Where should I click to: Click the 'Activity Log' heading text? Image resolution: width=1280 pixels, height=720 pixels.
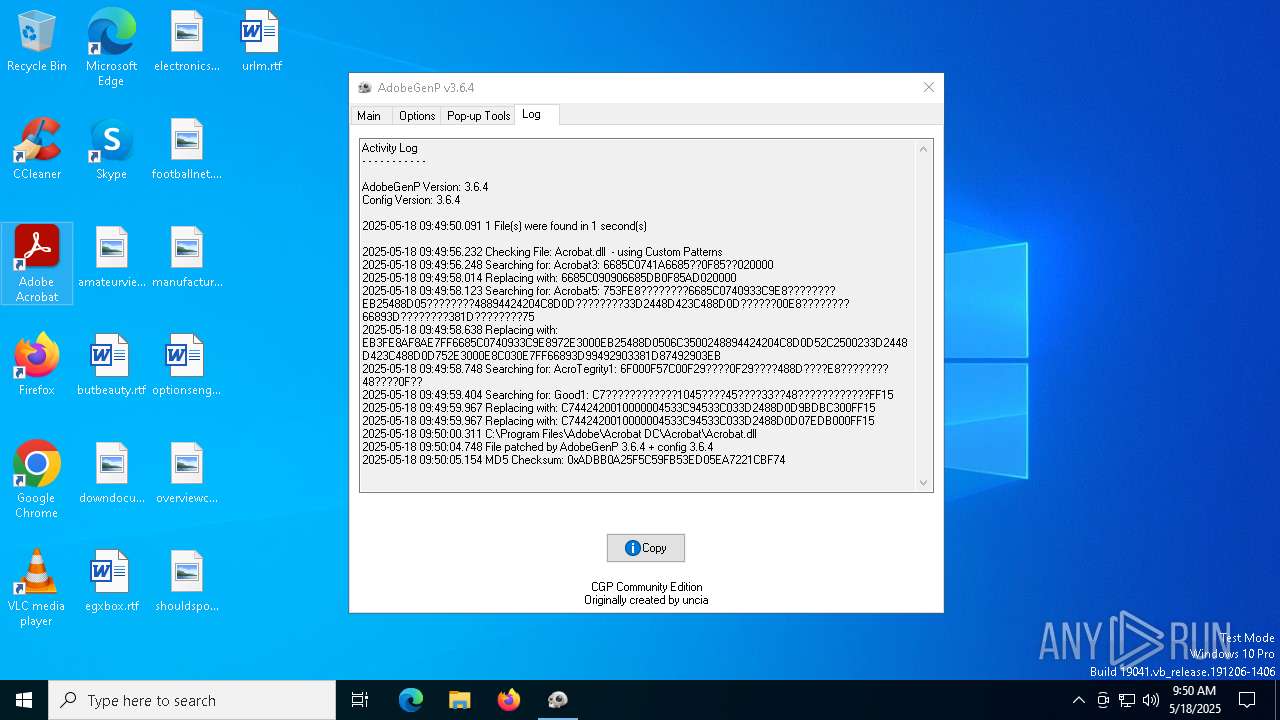tap(390, 148)
